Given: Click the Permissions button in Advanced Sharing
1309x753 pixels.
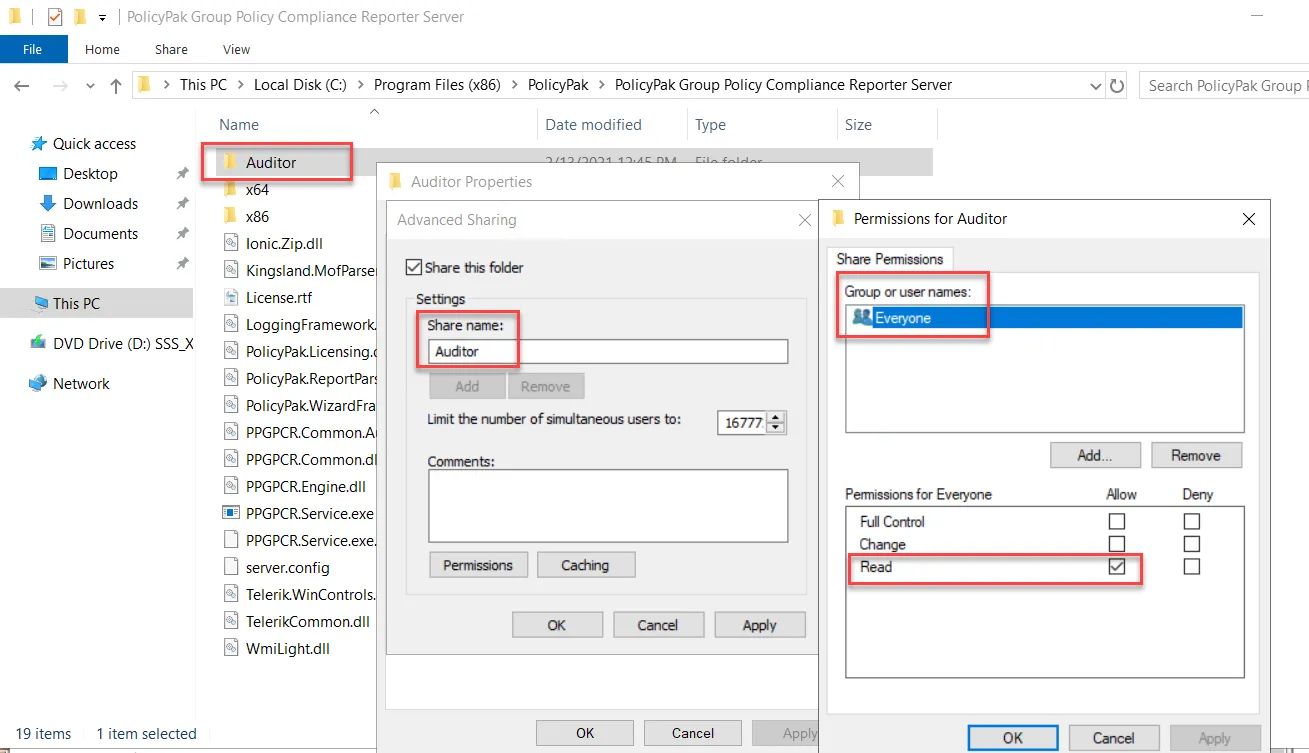Looking at the screenshot, I should (478, 565).
